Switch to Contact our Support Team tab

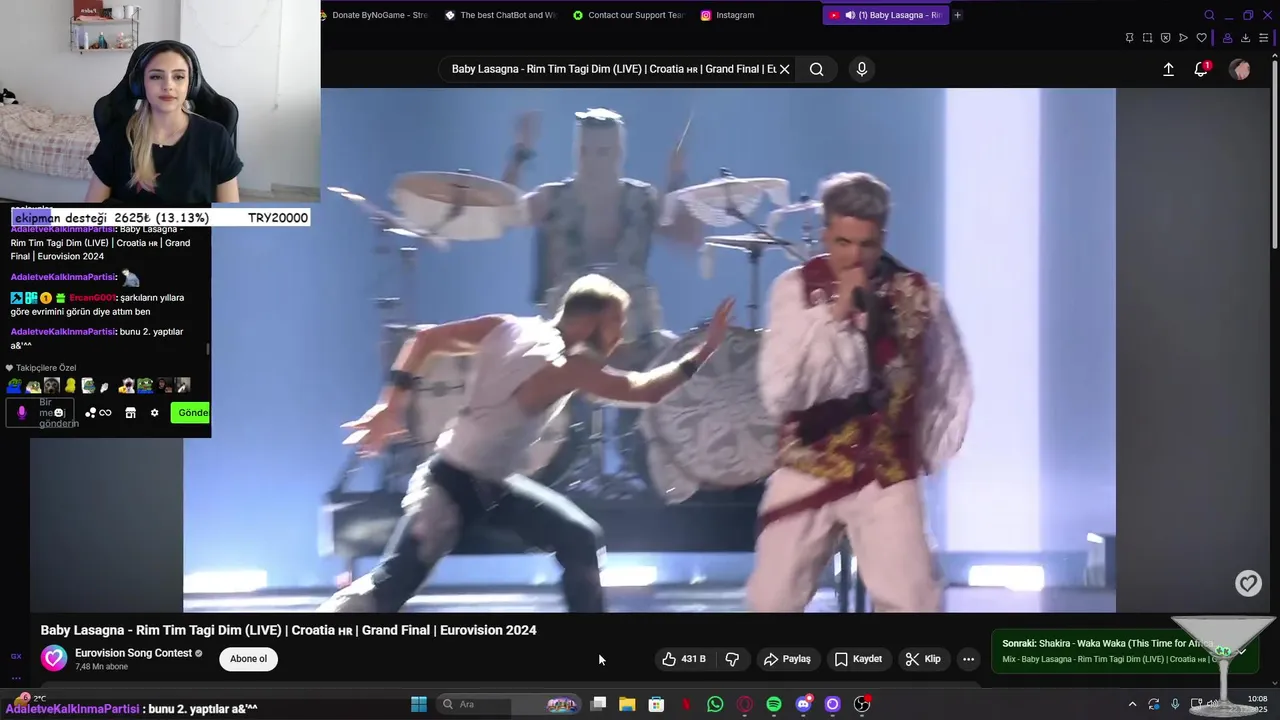pos(628,15)
